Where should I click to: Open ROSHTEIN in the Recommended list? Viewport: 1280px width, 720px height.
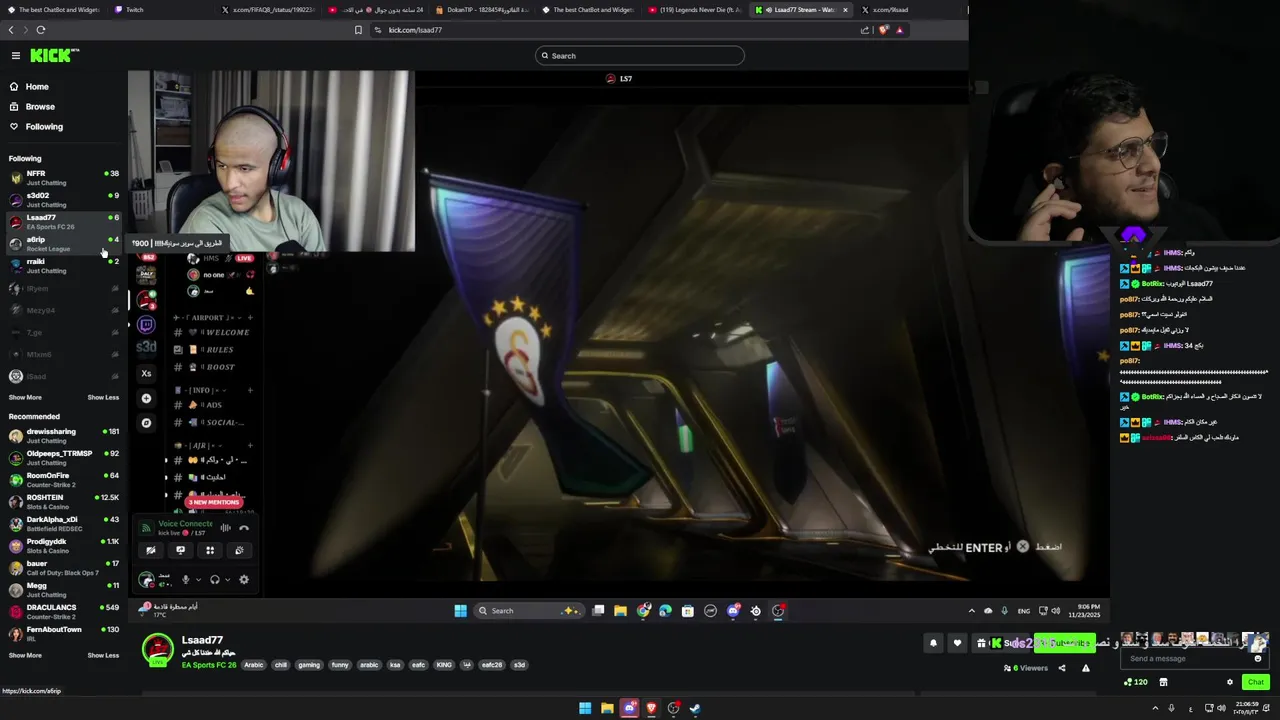tap(63, 502)
